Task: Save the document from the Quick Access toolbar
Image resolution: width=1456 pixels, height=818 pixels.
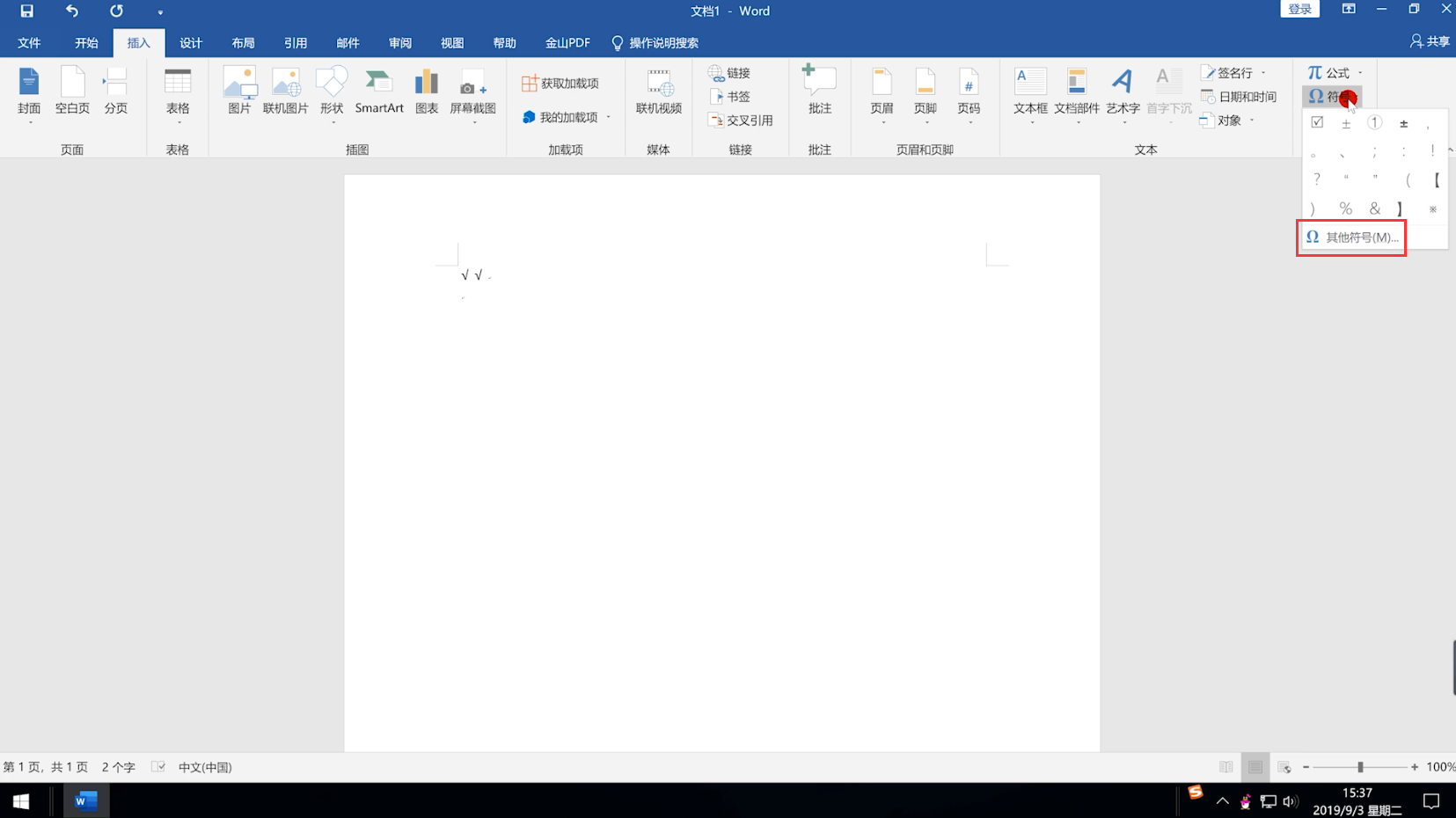Action: click(x=27, y=11)
